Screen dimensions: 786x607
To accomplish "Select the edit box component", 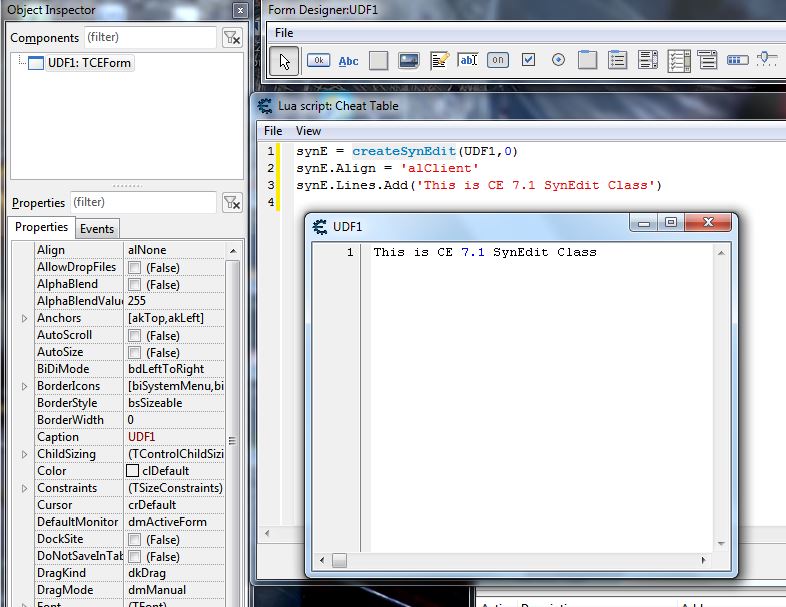I will tap(468, 60).
